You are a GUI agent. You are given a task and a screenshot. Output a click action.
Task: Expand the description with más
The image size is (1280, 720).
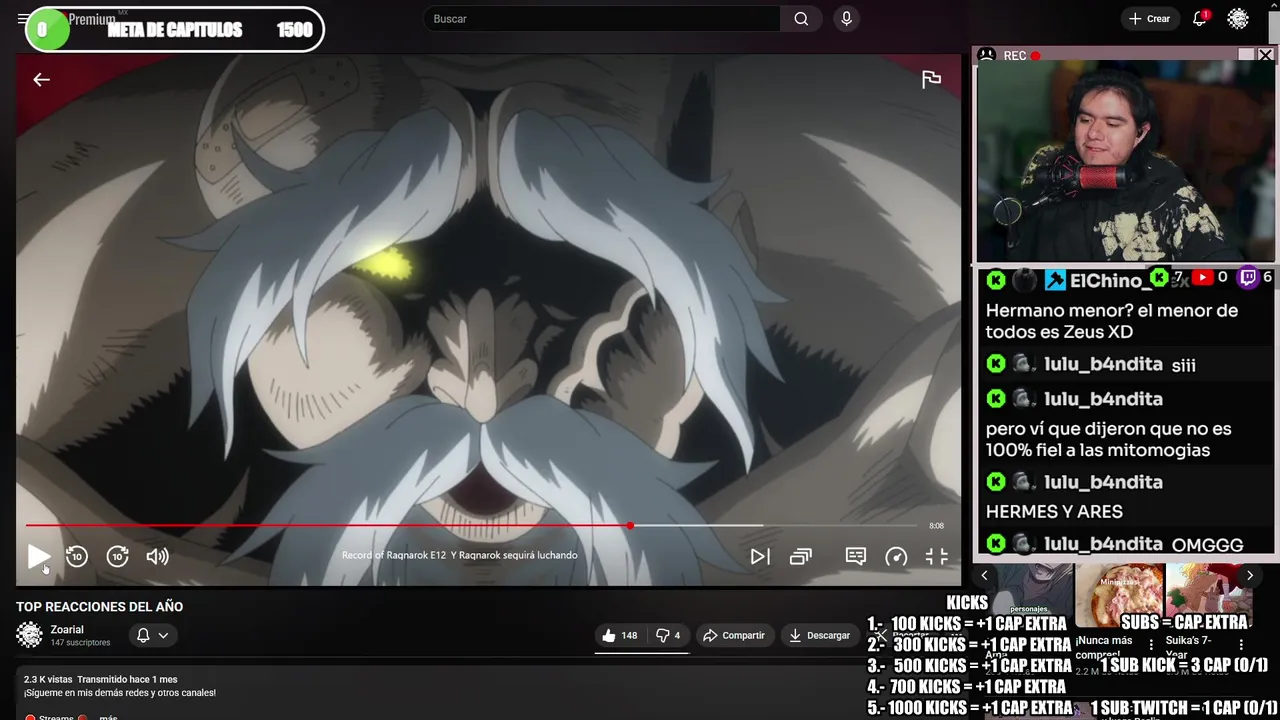coord(108,717)
